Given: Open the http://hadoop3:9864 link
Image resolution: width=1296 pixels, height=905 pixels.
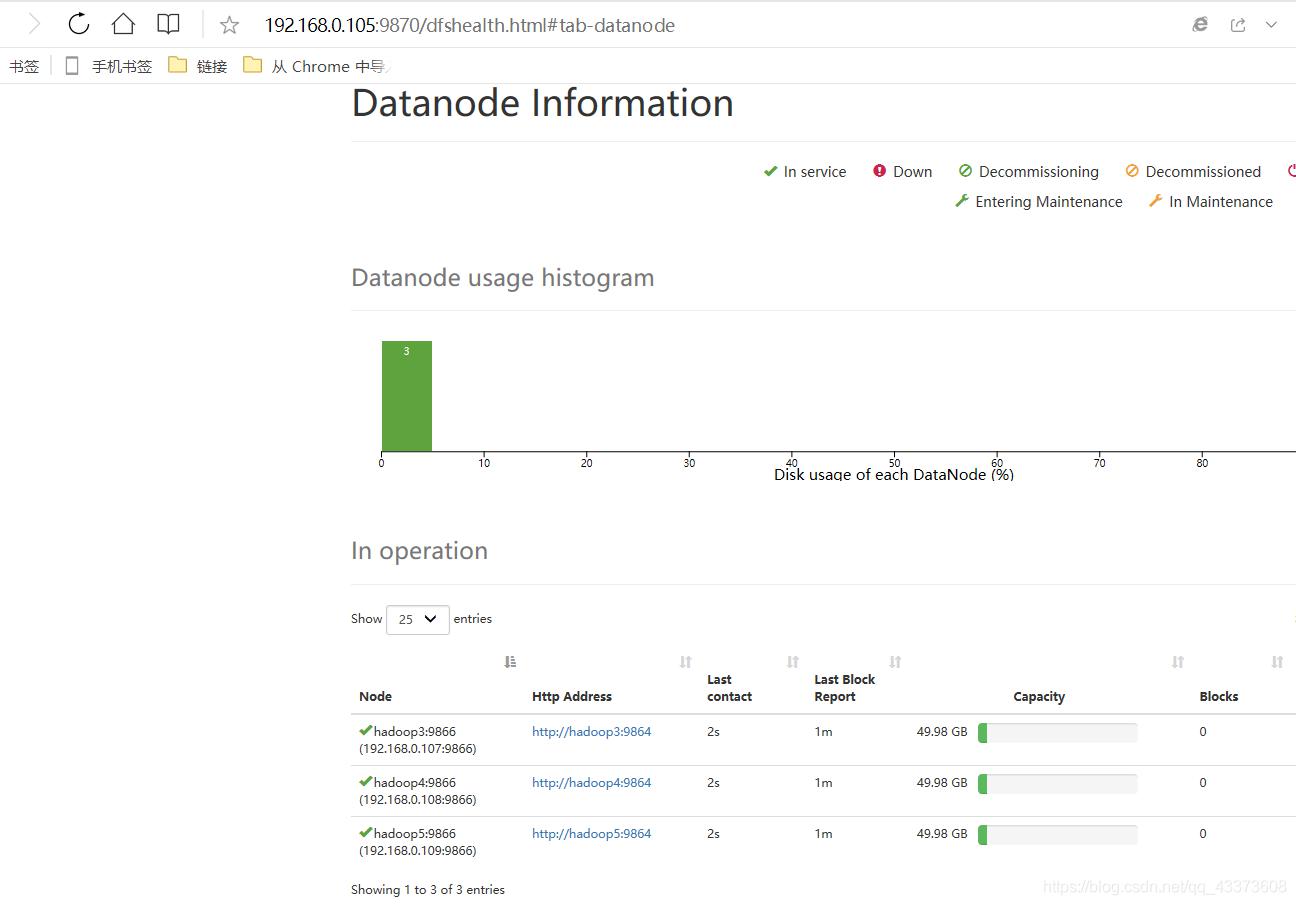Looking at the screenshot, I should (591, 731).
